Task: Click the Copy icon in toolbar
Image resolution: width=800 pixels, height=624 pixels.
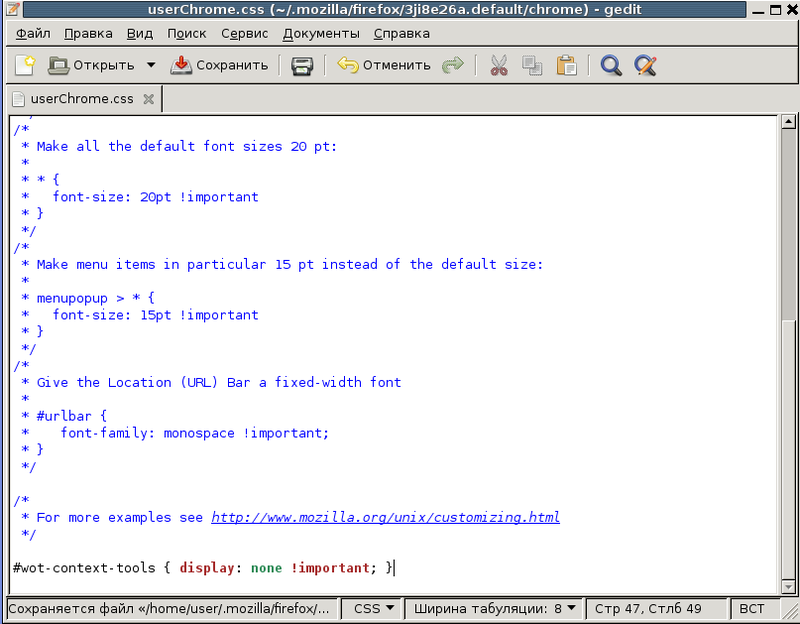Action: click(x=532, y=66)
